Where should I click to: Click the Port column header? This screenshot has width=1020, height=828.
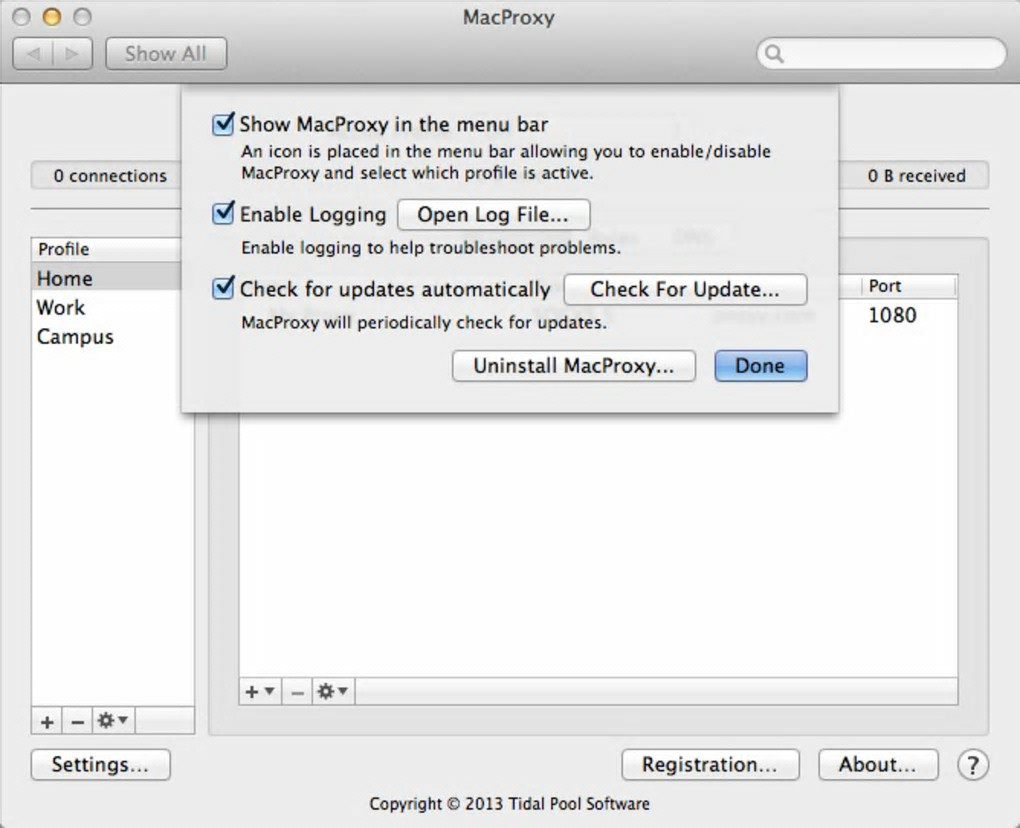908,286
